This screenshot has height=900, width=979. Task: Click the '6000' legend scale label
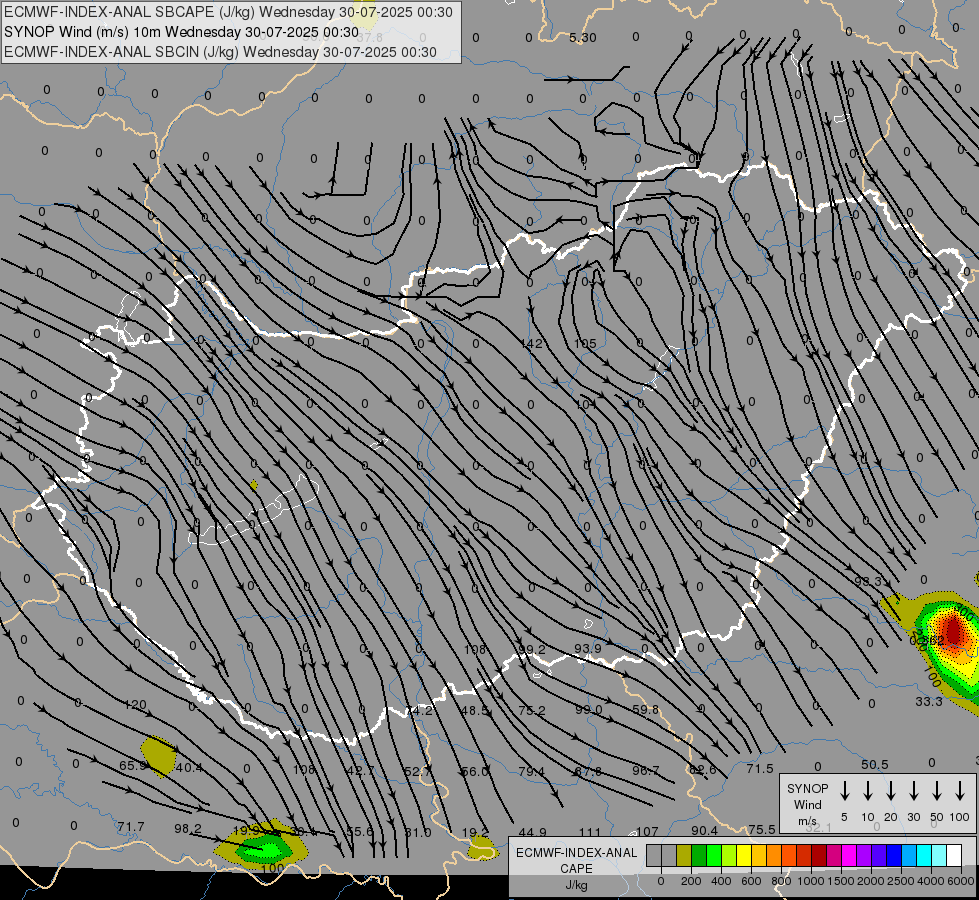click(960, 881)
